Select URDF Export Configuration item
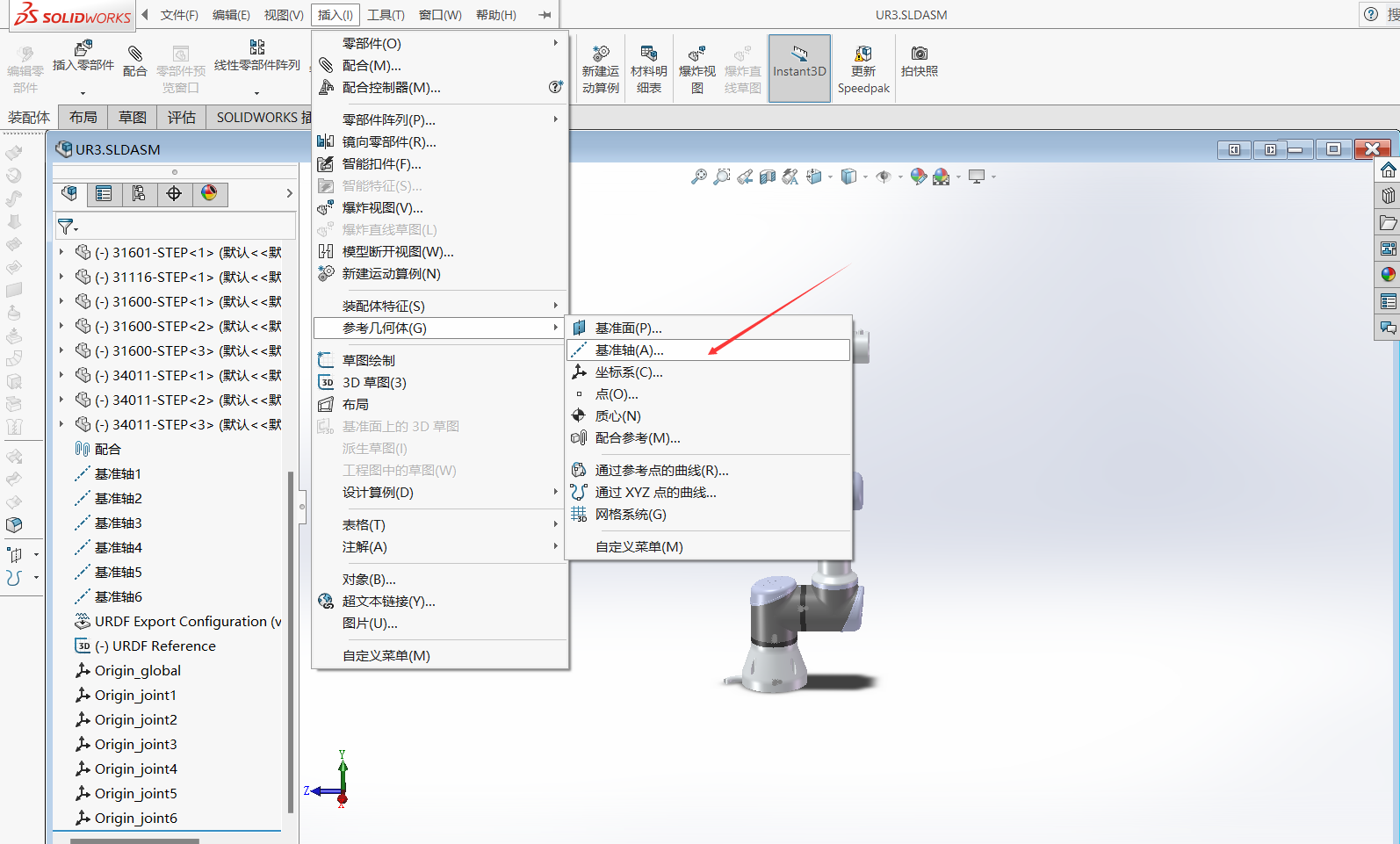 (x=188, y=621)
